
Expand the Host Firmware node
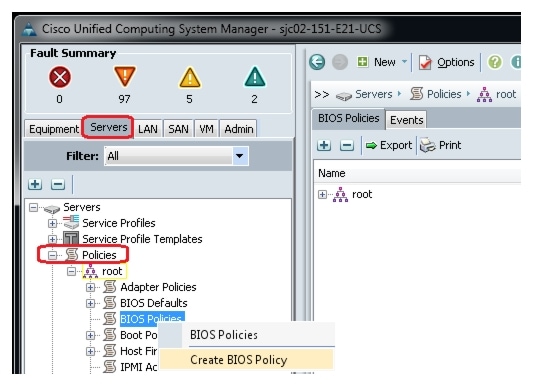click(91, 351)
